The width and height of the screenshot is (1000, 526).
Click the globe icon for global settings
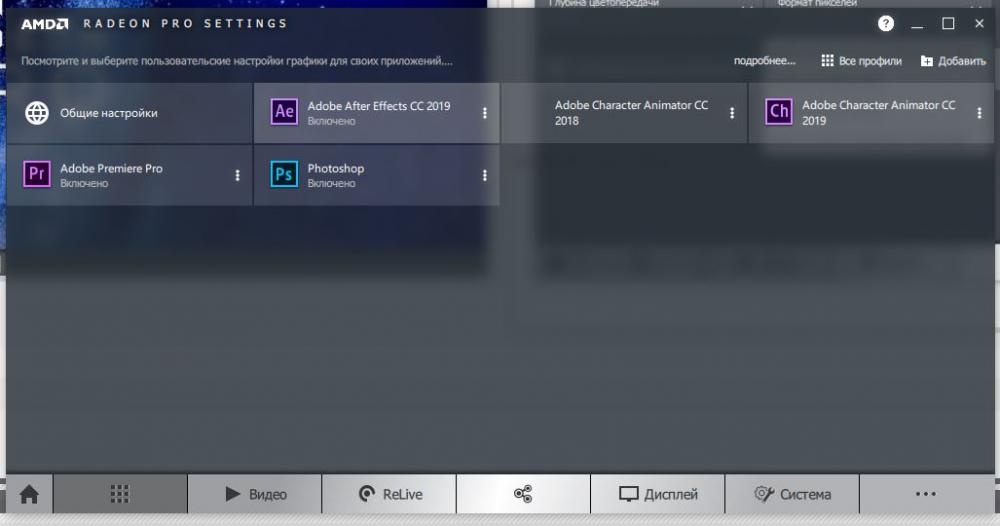click(x=37, y=113)
